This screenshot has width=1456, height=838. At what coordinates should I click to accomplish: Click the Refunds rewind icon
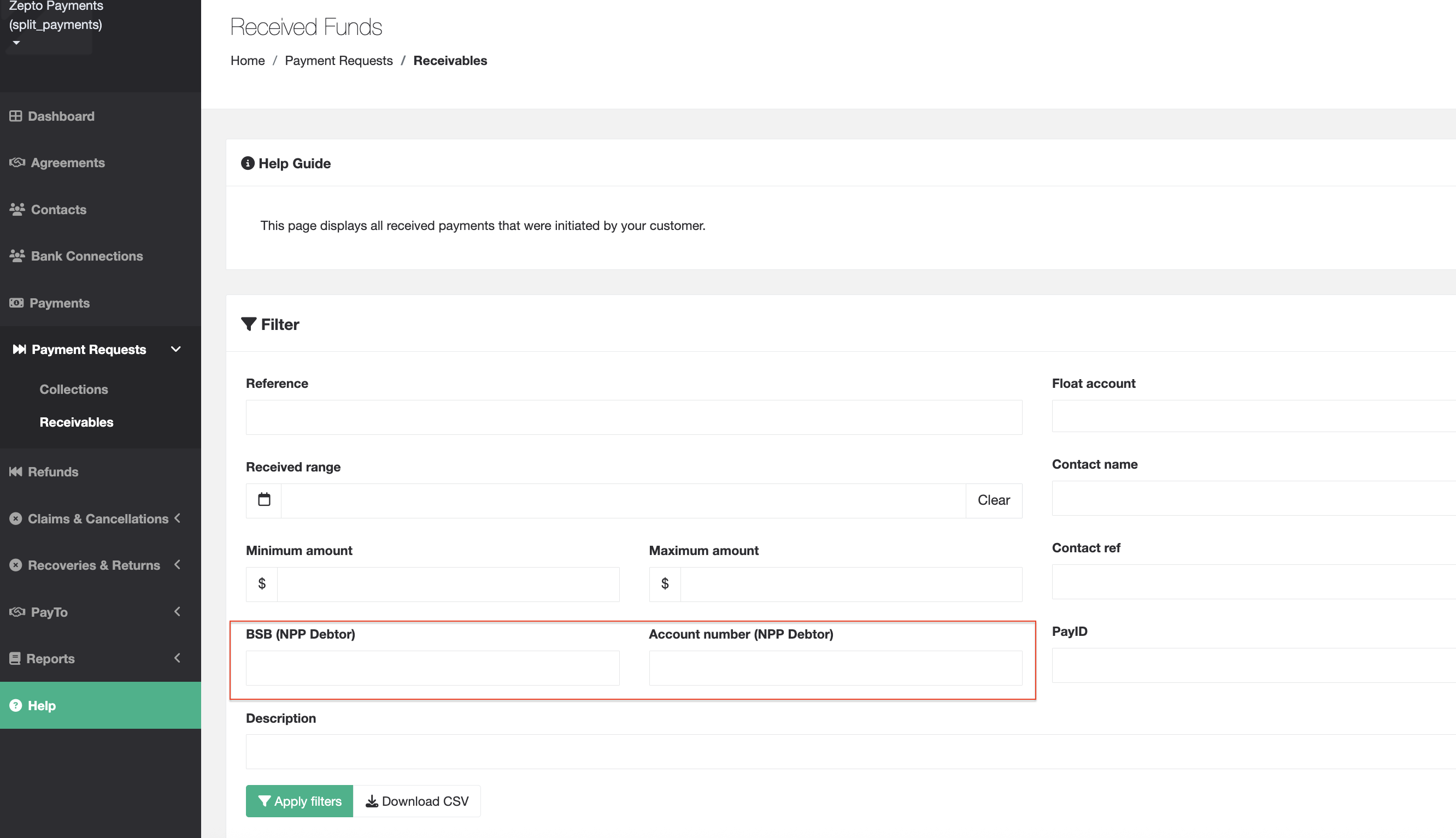[15, 472]
